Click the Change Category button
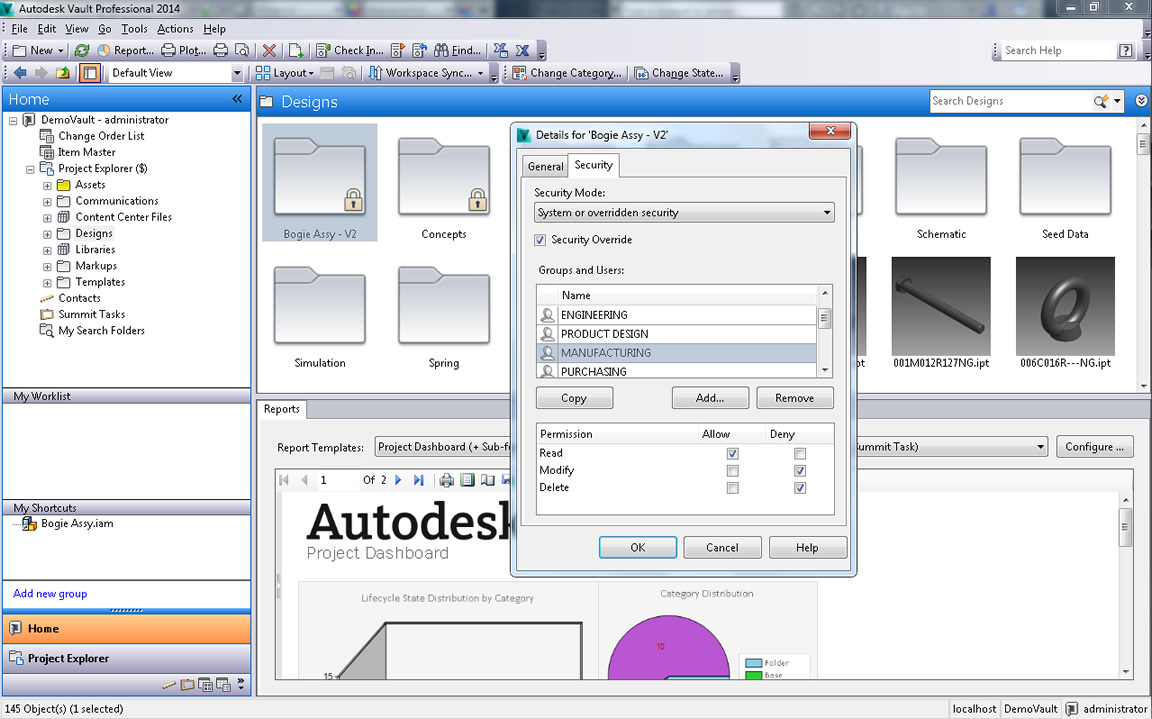 [x=567, y=73]
